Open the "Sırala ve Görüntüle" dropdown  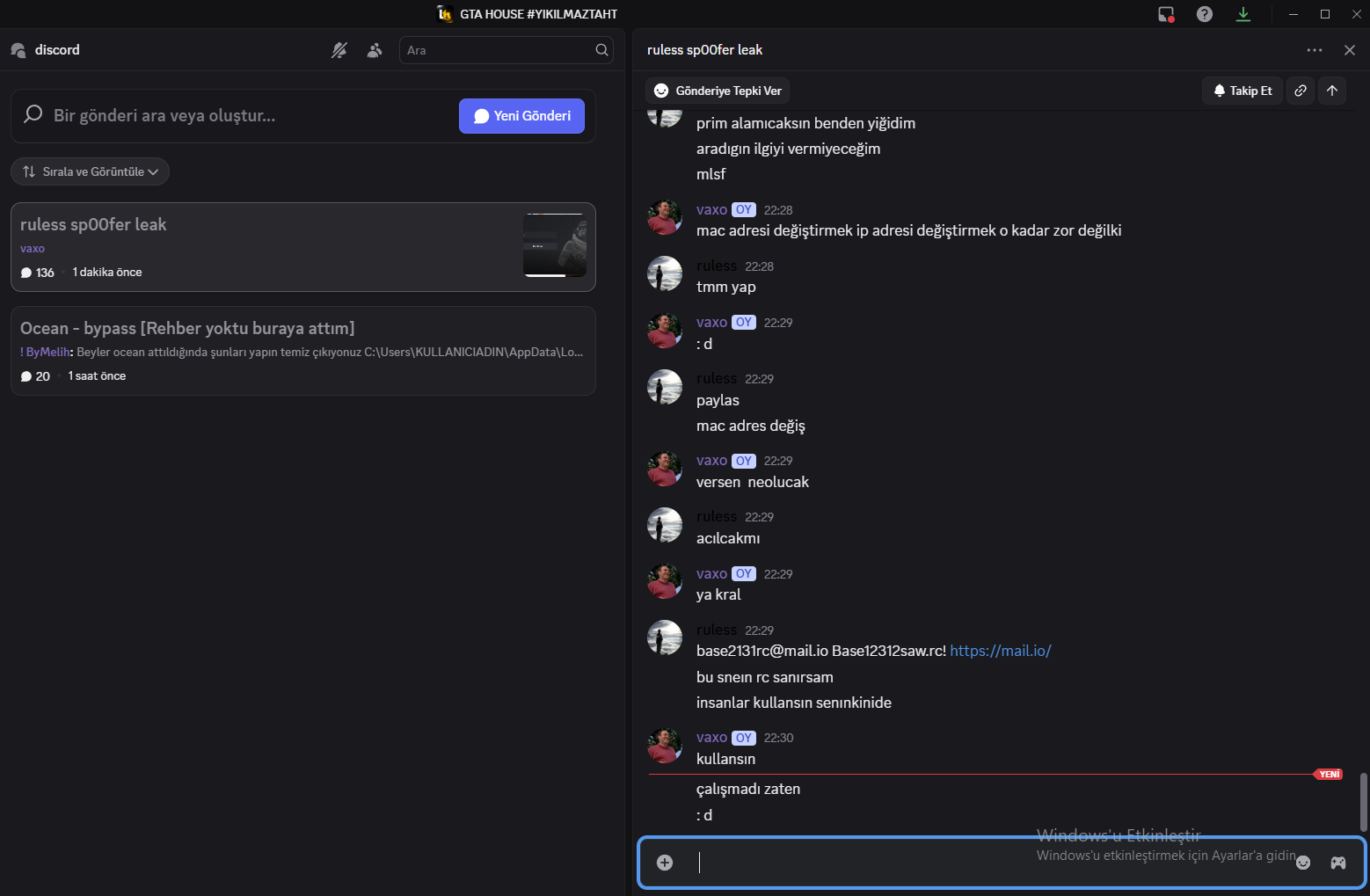(x=90, y=171)
